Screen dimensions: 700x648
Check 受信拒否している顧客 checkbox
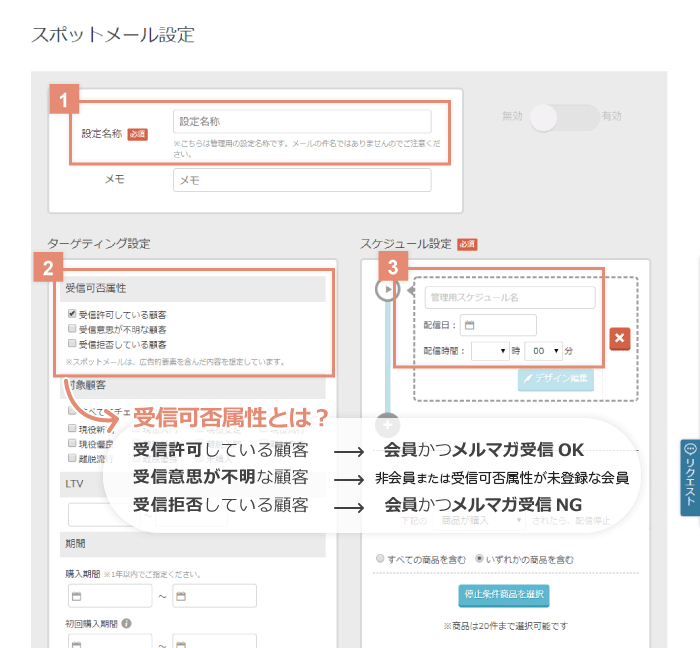point(71,344)
